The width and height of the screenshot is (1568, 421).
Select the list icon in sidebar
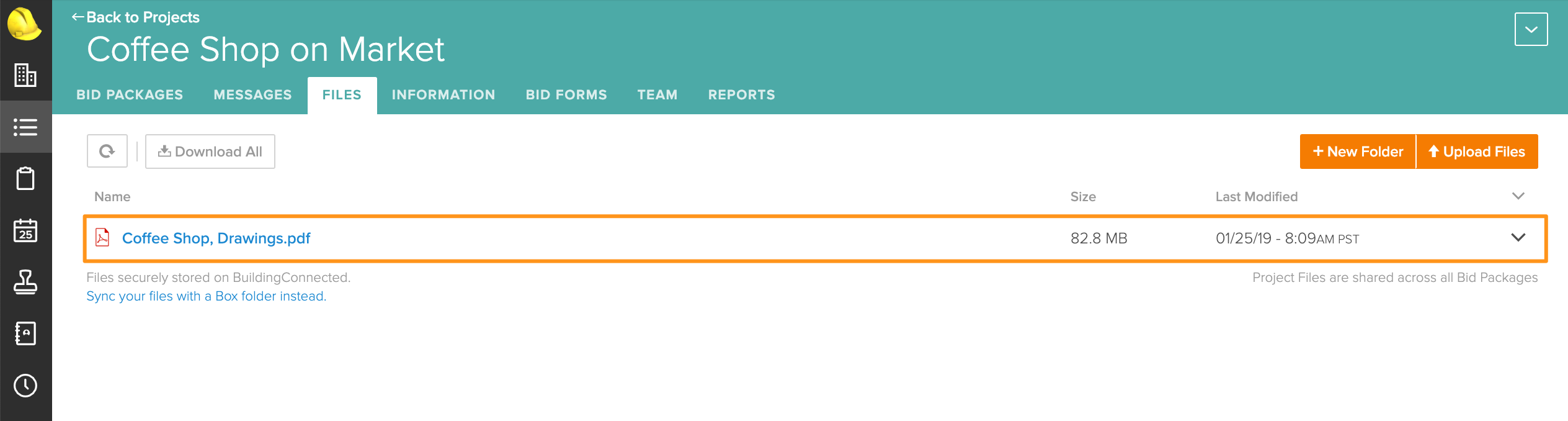point(25,127)
